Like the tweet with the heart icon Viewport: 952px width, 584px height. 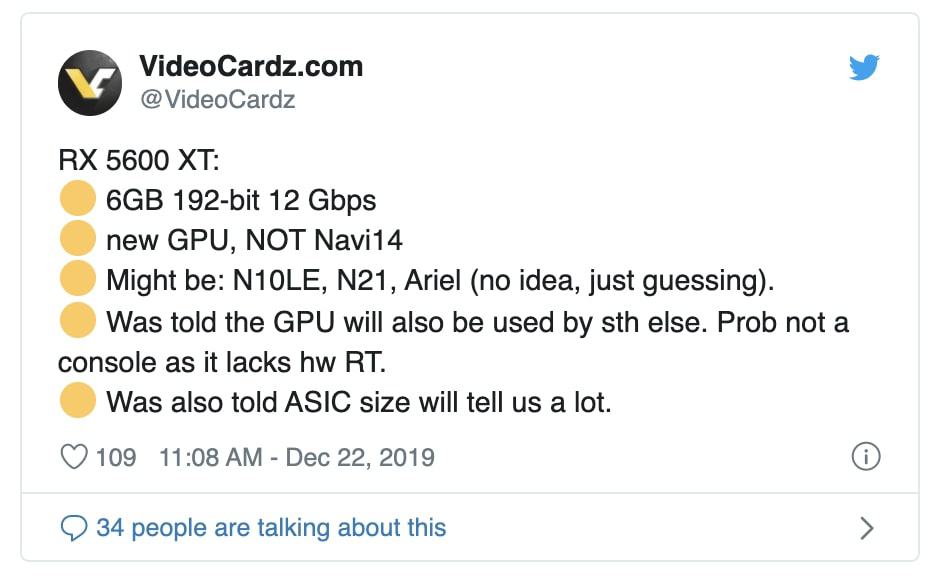coord(75,458)
